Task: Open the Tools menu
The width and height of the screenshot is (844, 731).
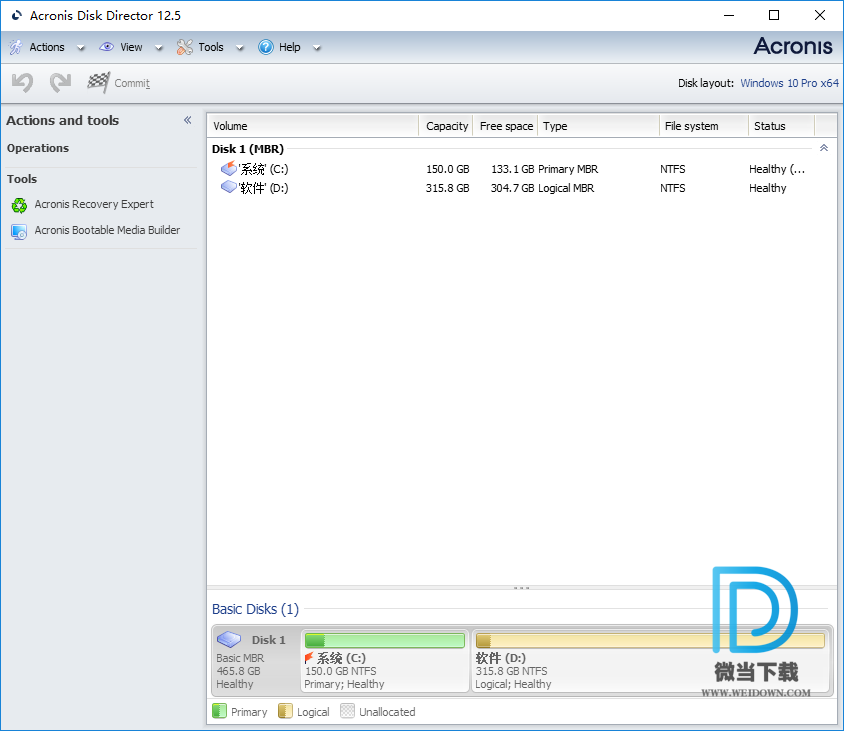Action: pyautogui.click(x=211, y=47)
